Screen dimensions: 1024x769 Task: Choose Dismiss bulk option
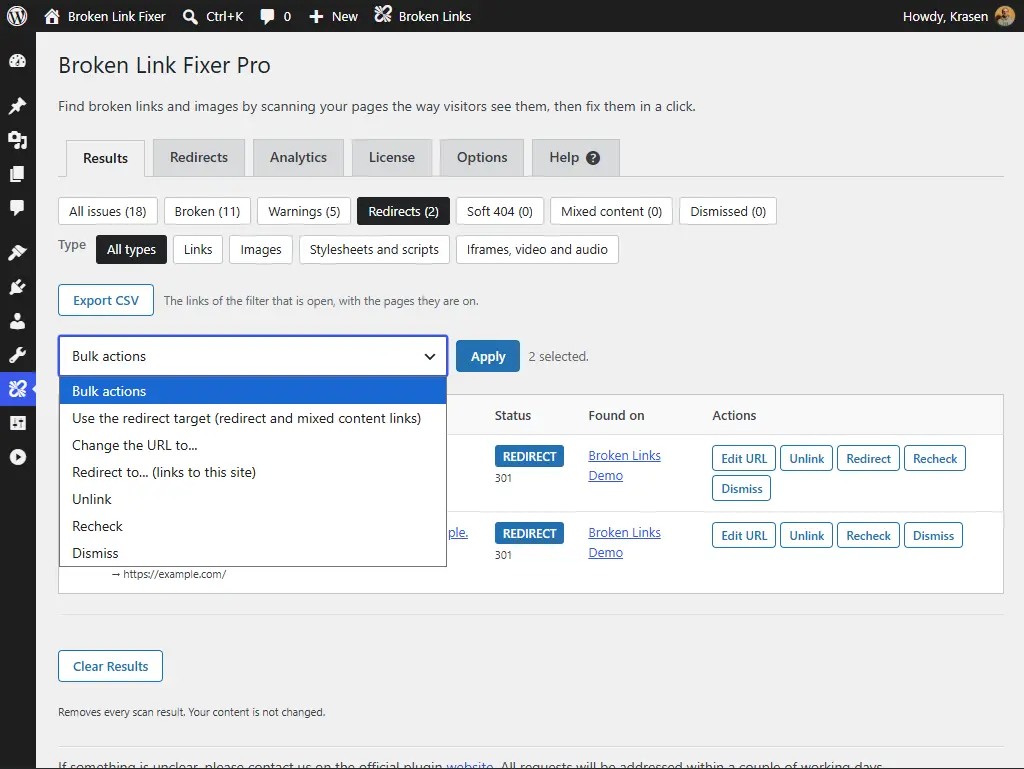[x=253, y=553]
